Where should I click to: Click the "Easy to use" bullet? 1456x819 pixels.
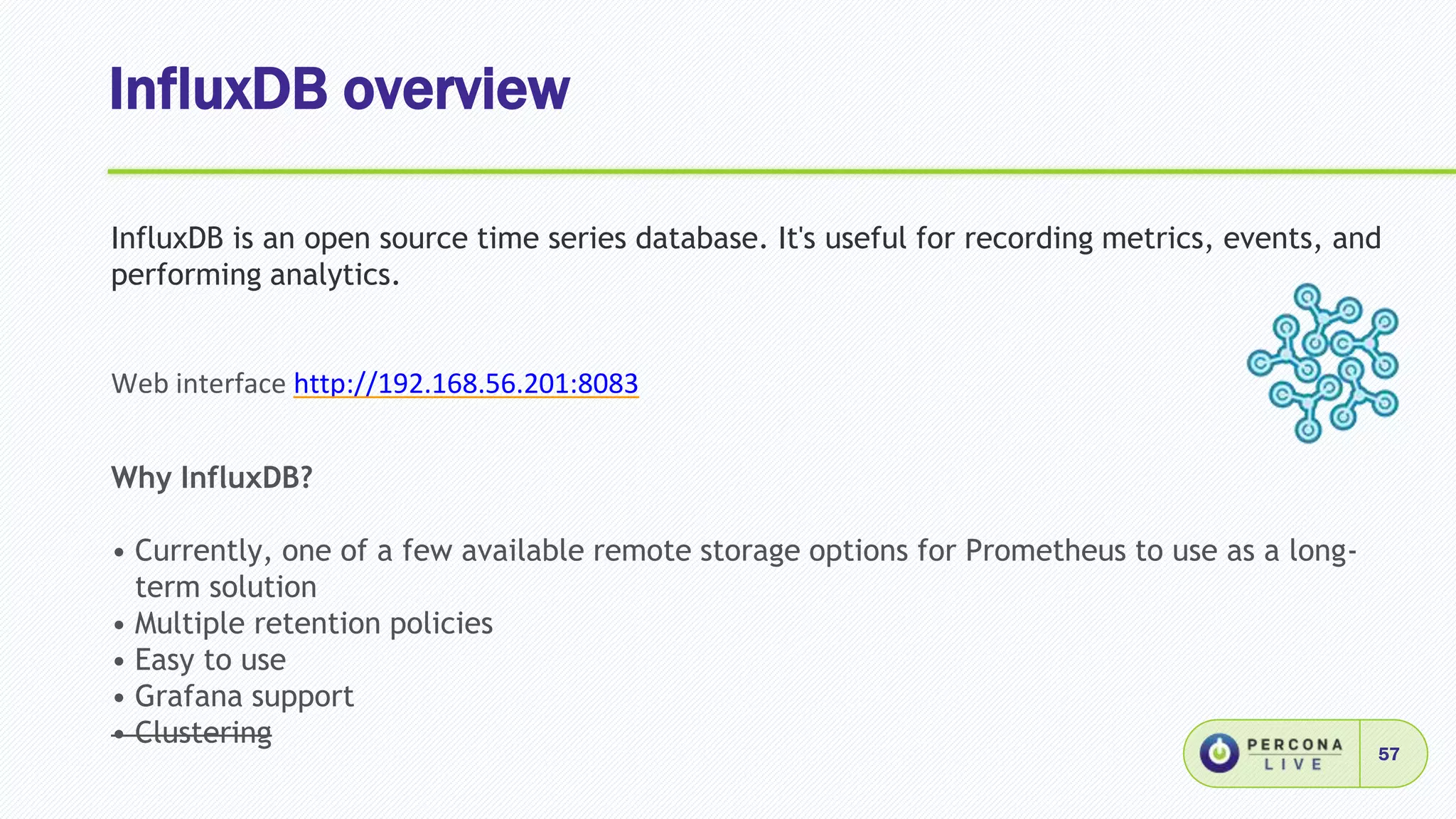[x=210, y=660]
